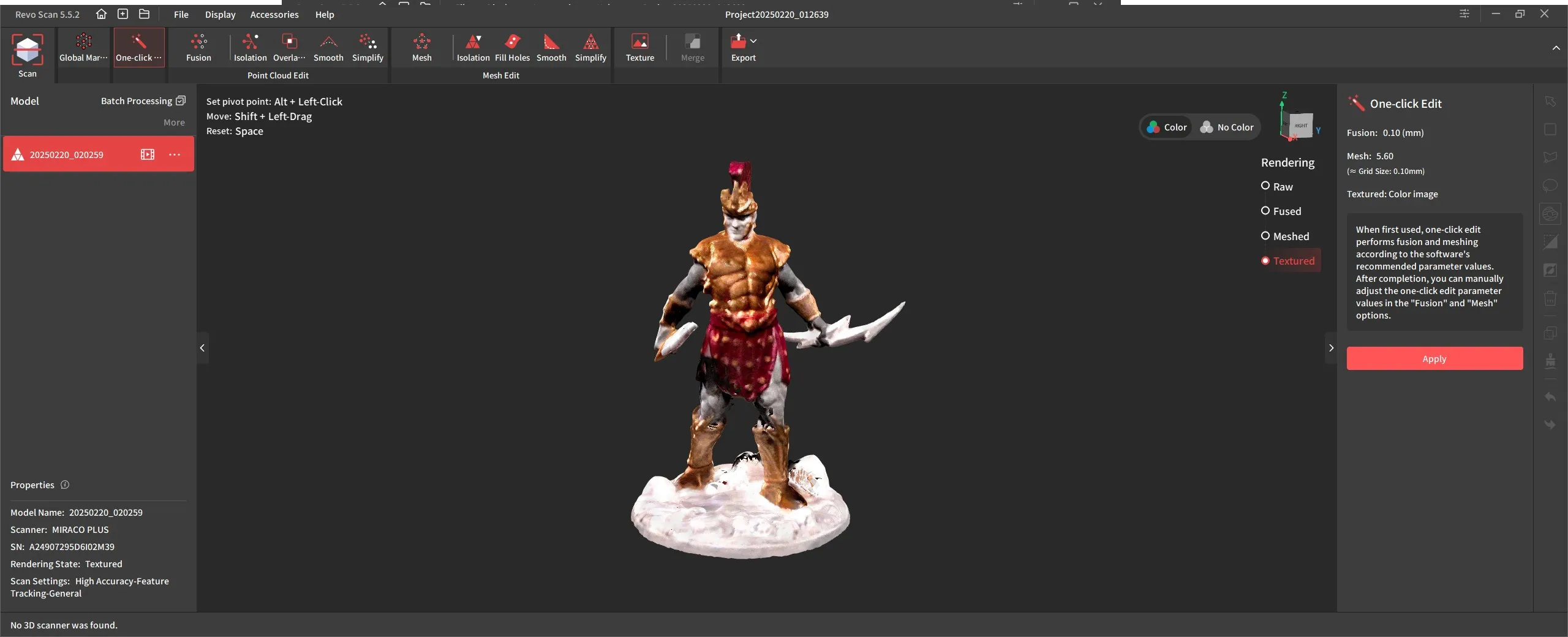Choose Mesh Edit Simplify
The image size is (1568, 637).
click(590, 48)
